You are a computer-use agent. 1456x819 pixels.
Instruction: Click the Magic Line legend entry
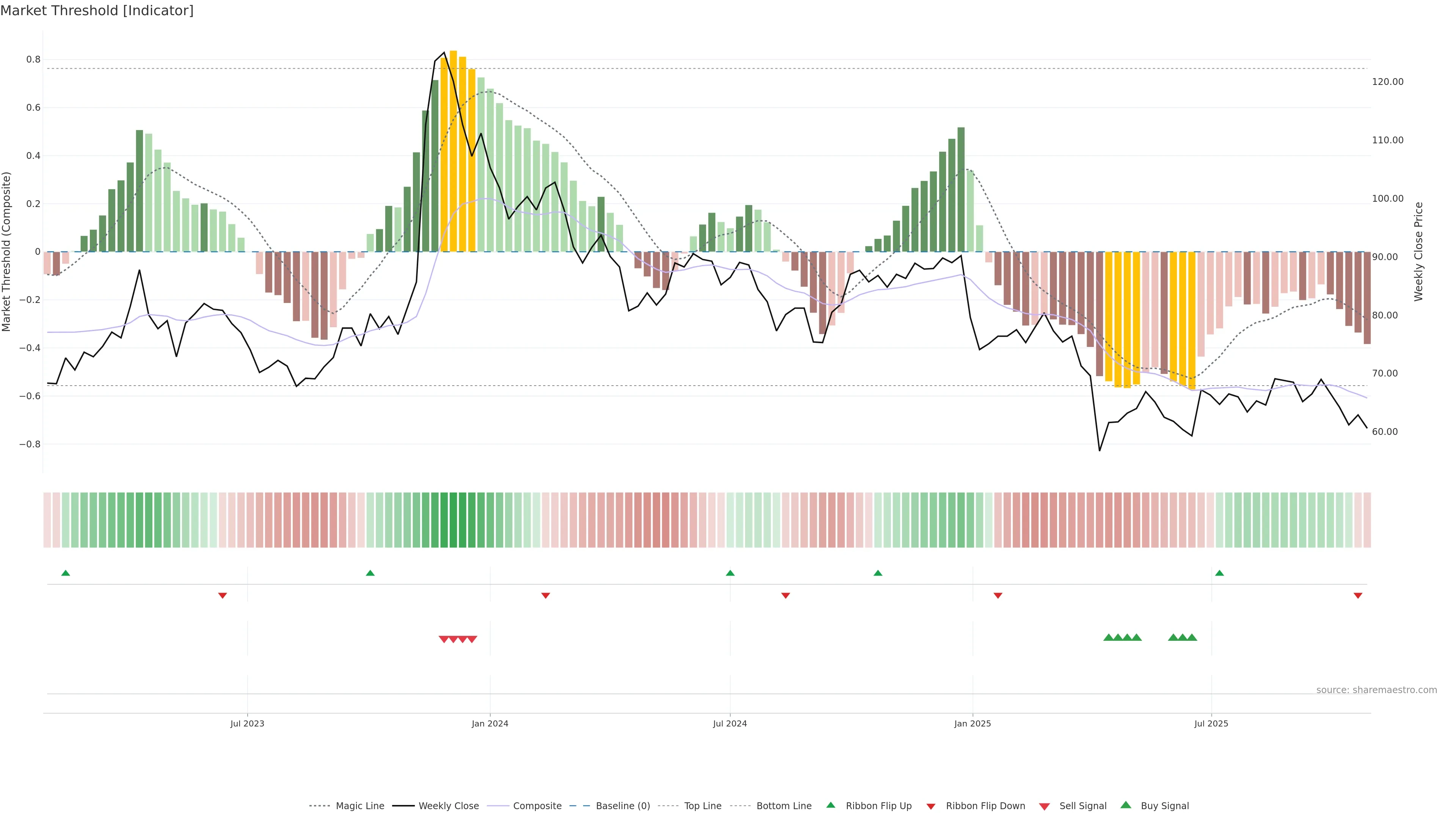click(x=359, y=806)
